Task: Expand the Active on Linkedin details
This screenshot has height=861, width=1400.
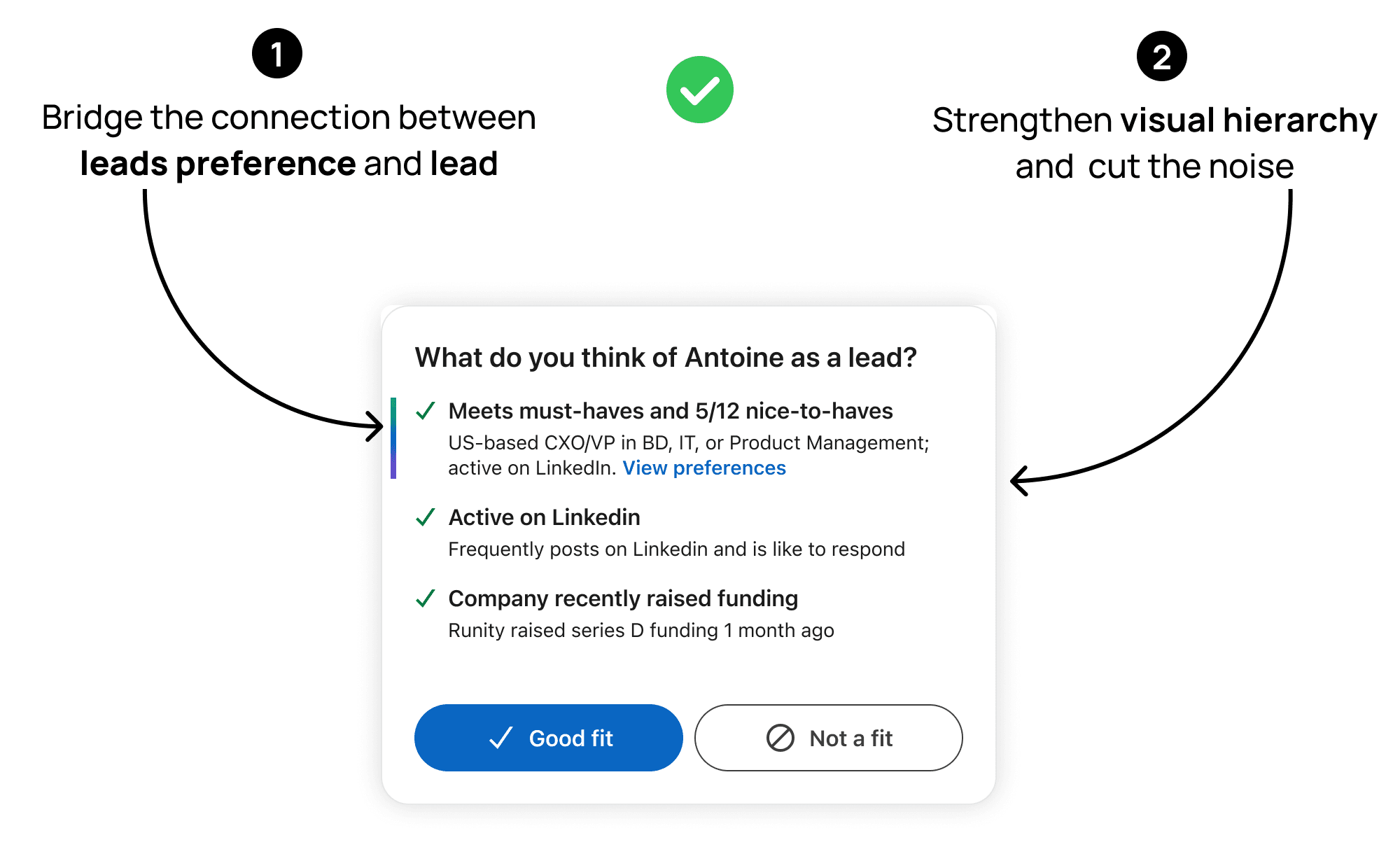Action: tap(544, 518)
